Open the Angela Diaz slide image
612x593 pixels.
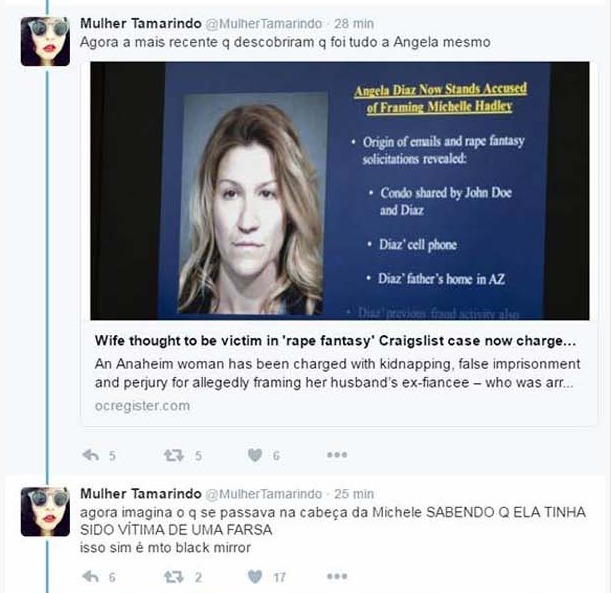[x=340, y=191]
